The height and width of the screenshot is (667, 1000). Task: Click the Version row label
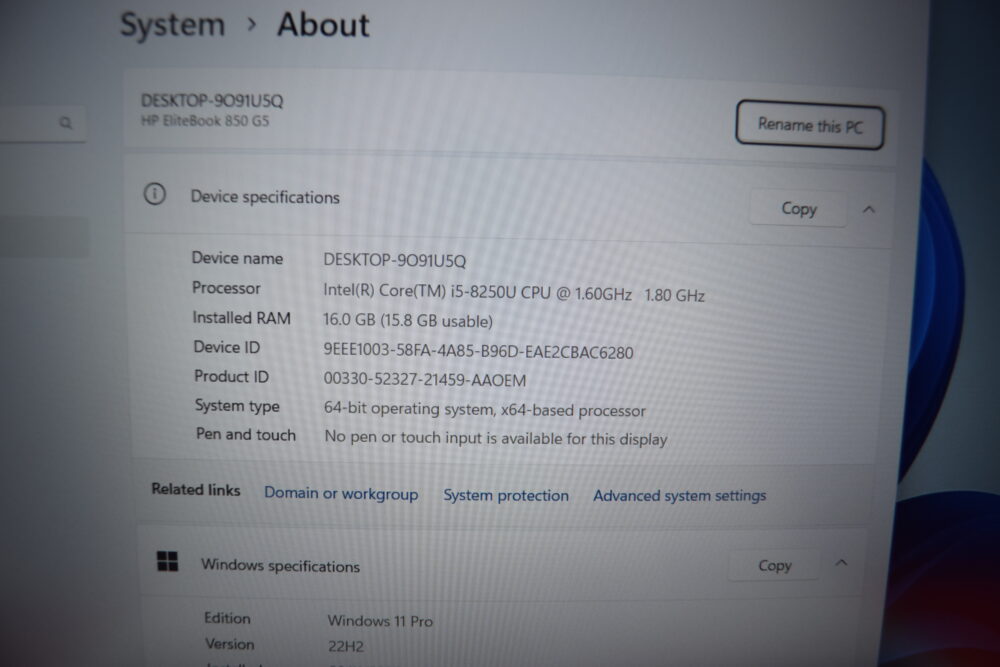[x=230, y=644]
